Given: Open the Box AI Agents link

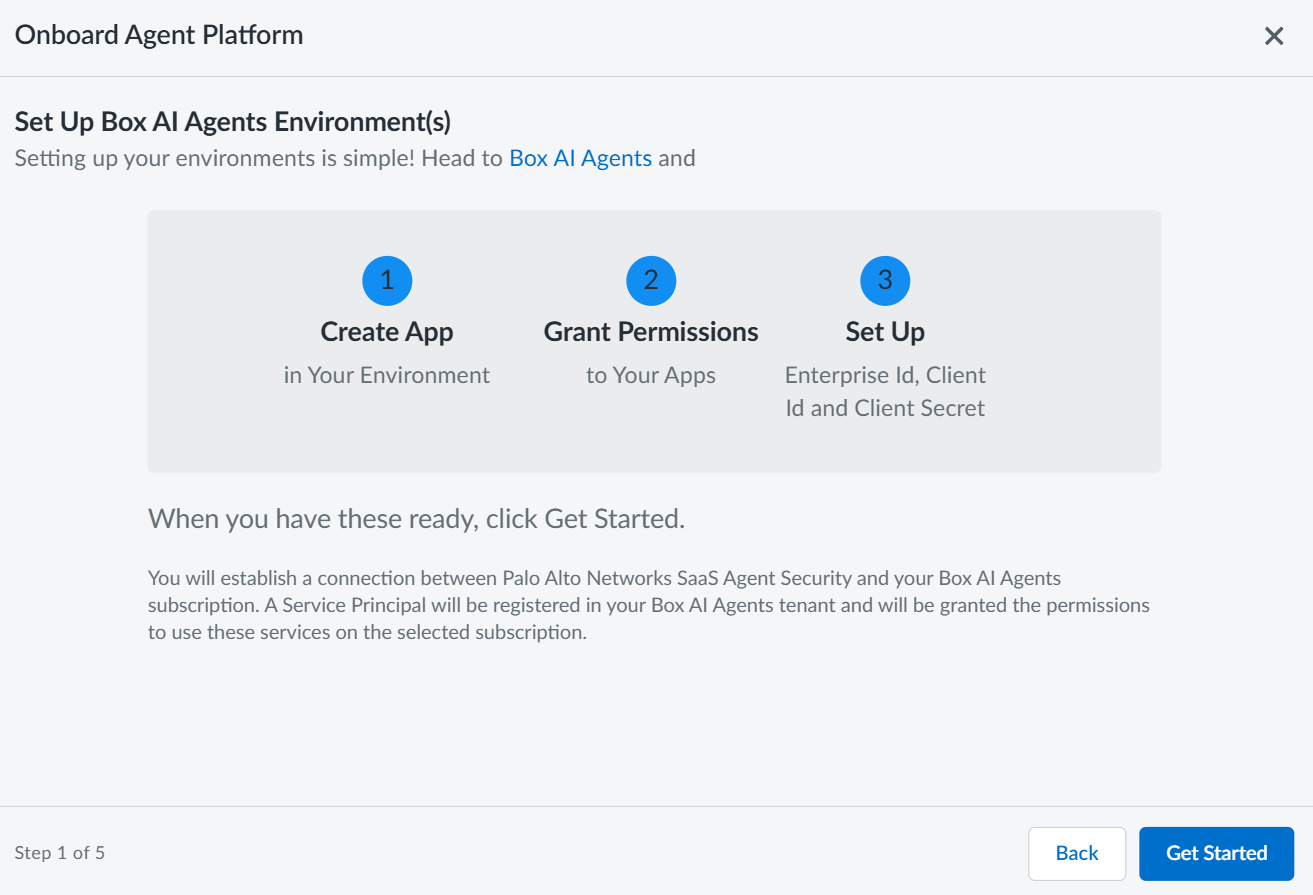Looking at the screenshot, I should 580,158.
